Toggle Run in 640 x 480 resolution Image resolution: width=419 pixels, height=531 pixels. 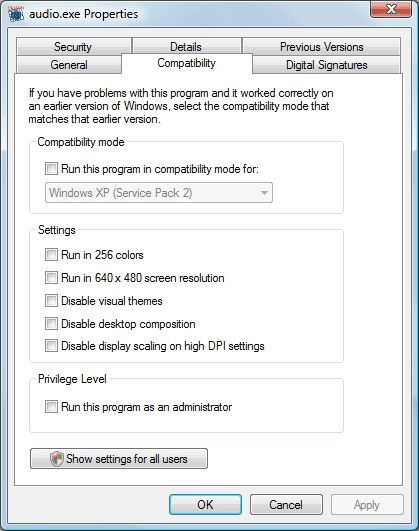coord(51,278)
